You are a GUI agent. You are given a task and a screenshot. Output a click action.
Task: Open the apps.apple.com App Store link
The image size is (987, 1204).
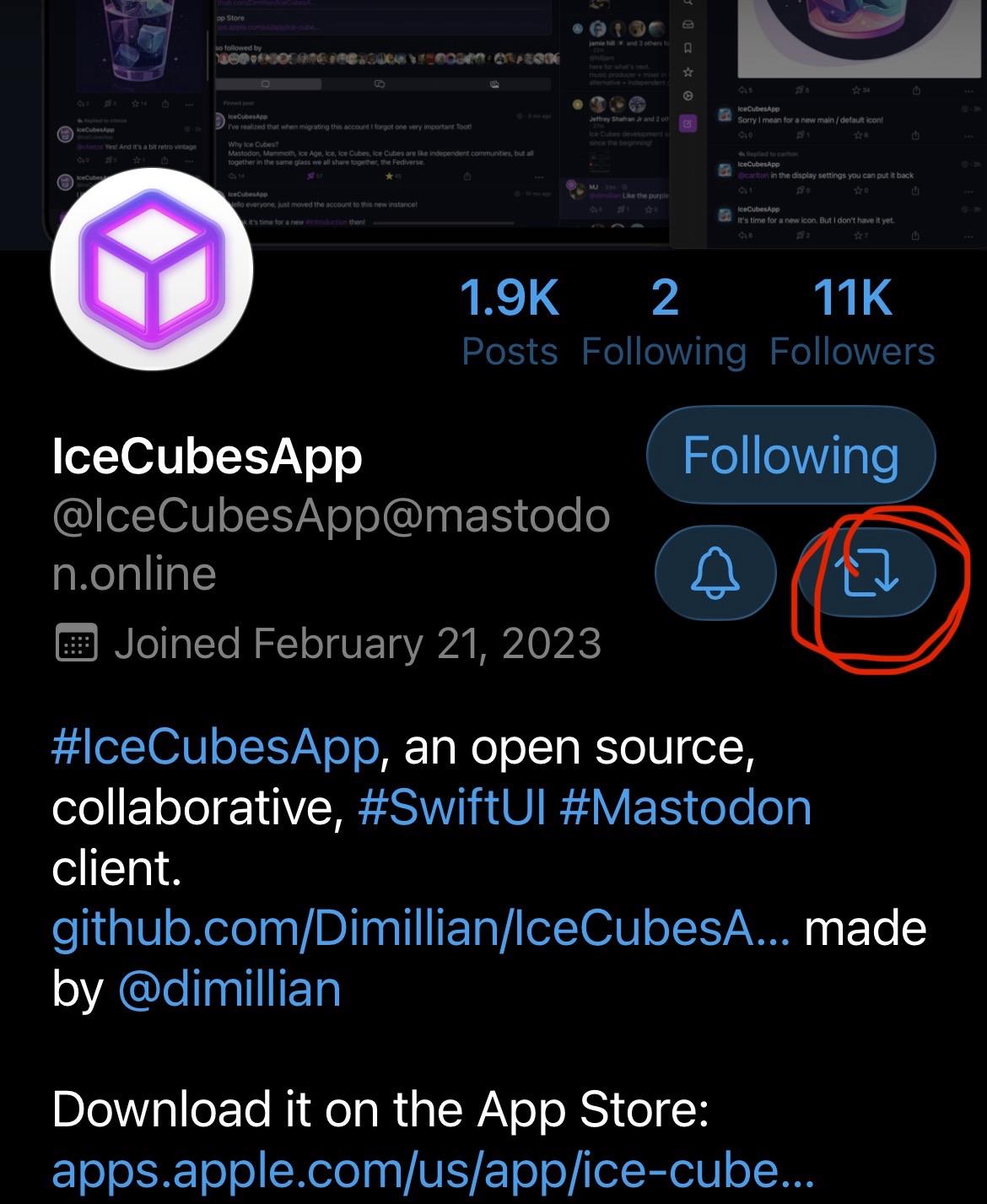point(432,1170)
